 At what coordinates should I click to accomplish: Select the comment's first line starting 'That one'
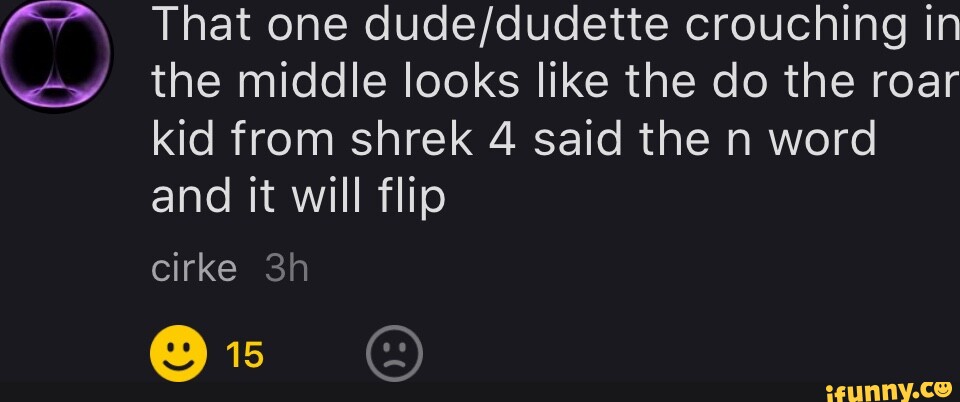pyautogui.click(x=555, y=26)
